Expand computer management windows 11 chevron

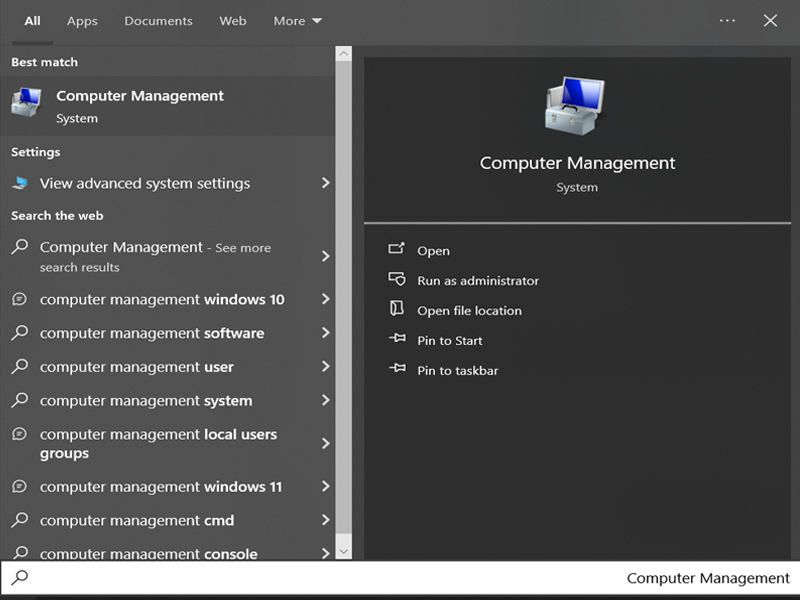click(326, 486)
